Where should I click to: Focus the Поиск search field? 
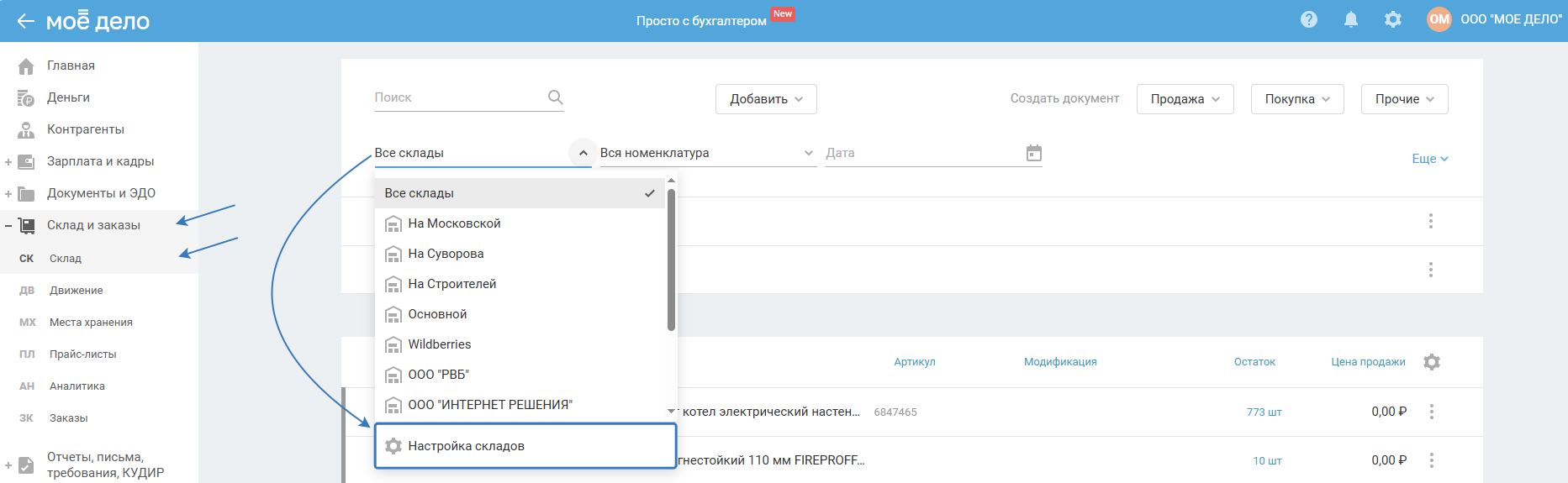458,97
